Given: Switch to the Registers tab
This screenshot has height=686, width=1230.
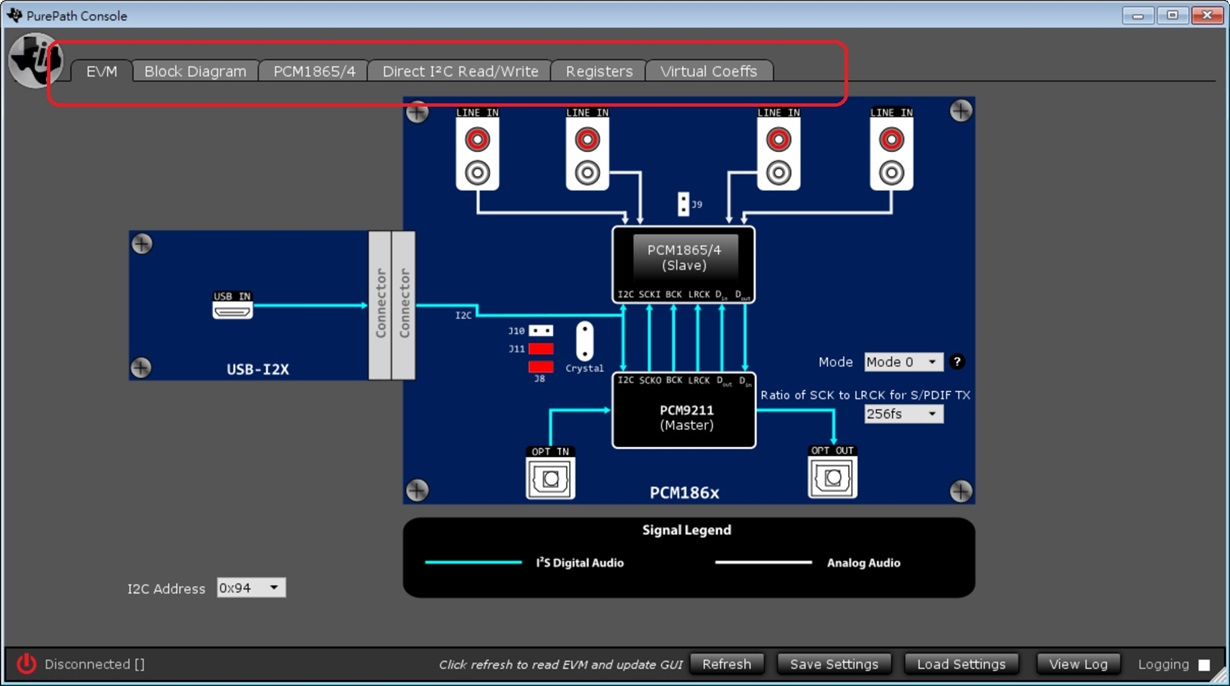Looking at the screenshot, I should click(x=599, y=71).
